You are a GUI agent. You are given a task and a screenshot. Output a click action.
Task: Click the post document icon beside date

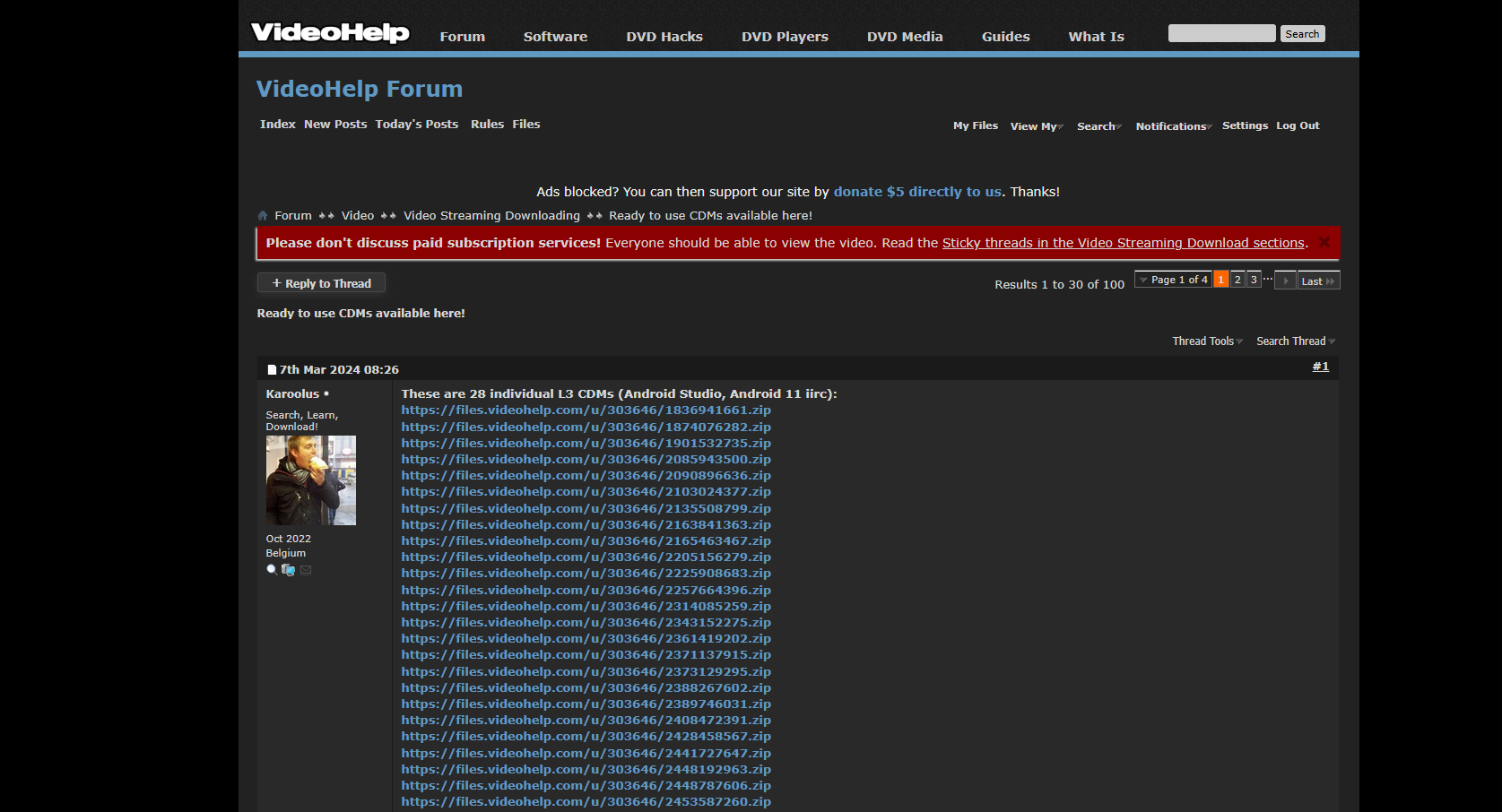[272, 370]
